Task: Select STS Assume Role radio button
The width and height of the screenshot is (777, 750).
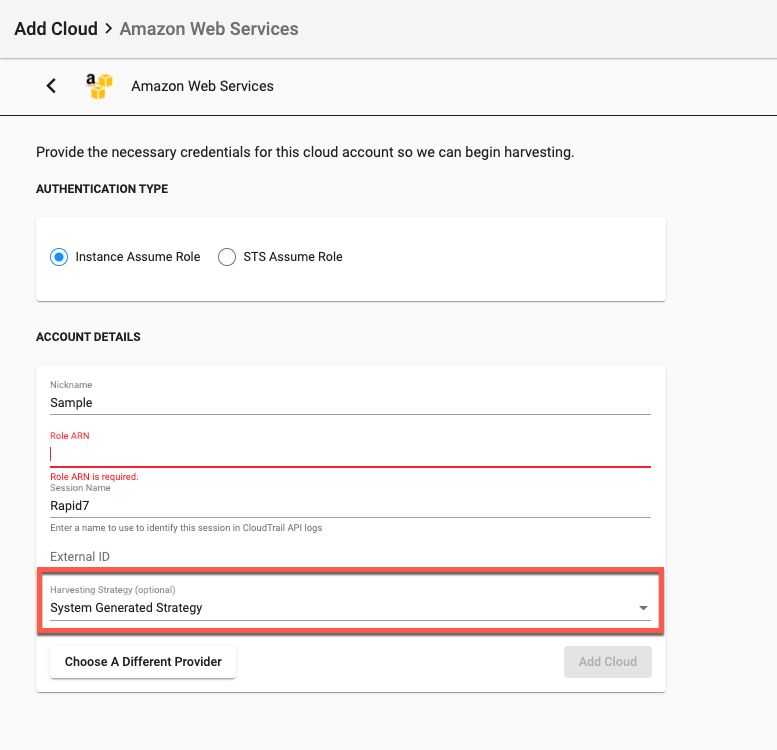Action: pyautogui.click(x=227, y=257)
